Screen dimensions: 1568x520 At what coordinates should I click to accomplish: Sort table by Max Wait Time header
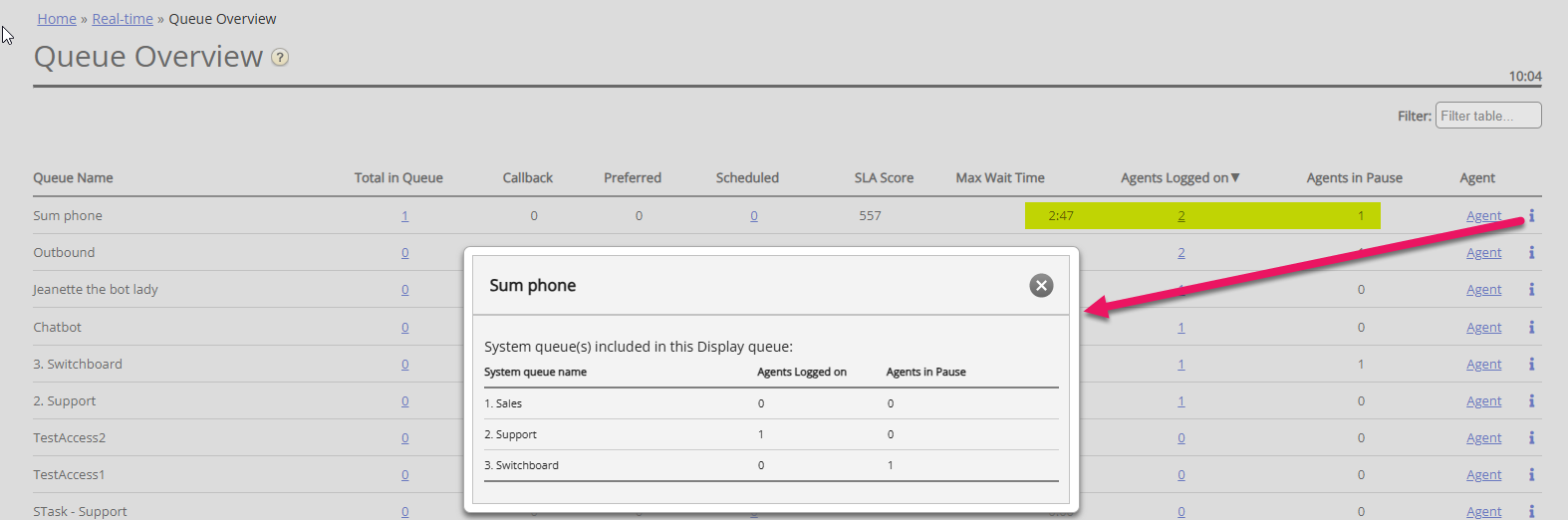1000,178
